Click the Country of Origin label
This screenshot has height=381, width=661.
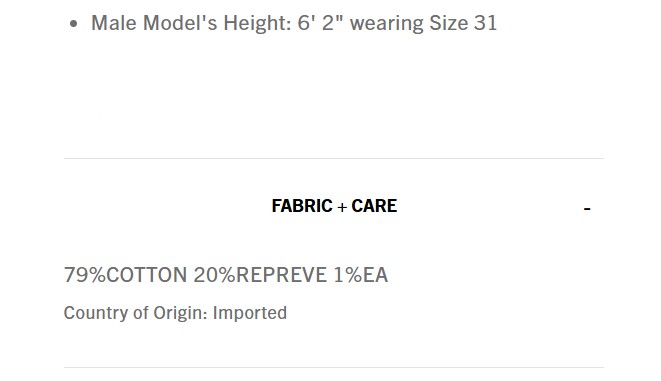point(135,313)
